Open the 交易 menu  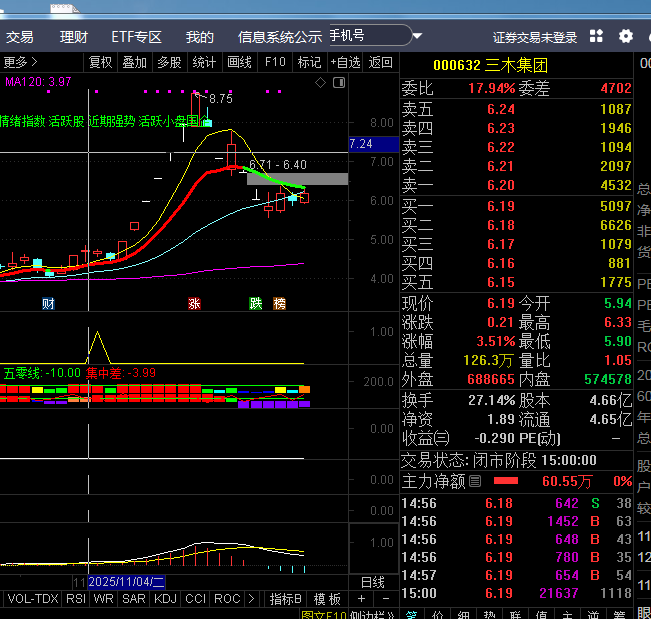point(20,37)
